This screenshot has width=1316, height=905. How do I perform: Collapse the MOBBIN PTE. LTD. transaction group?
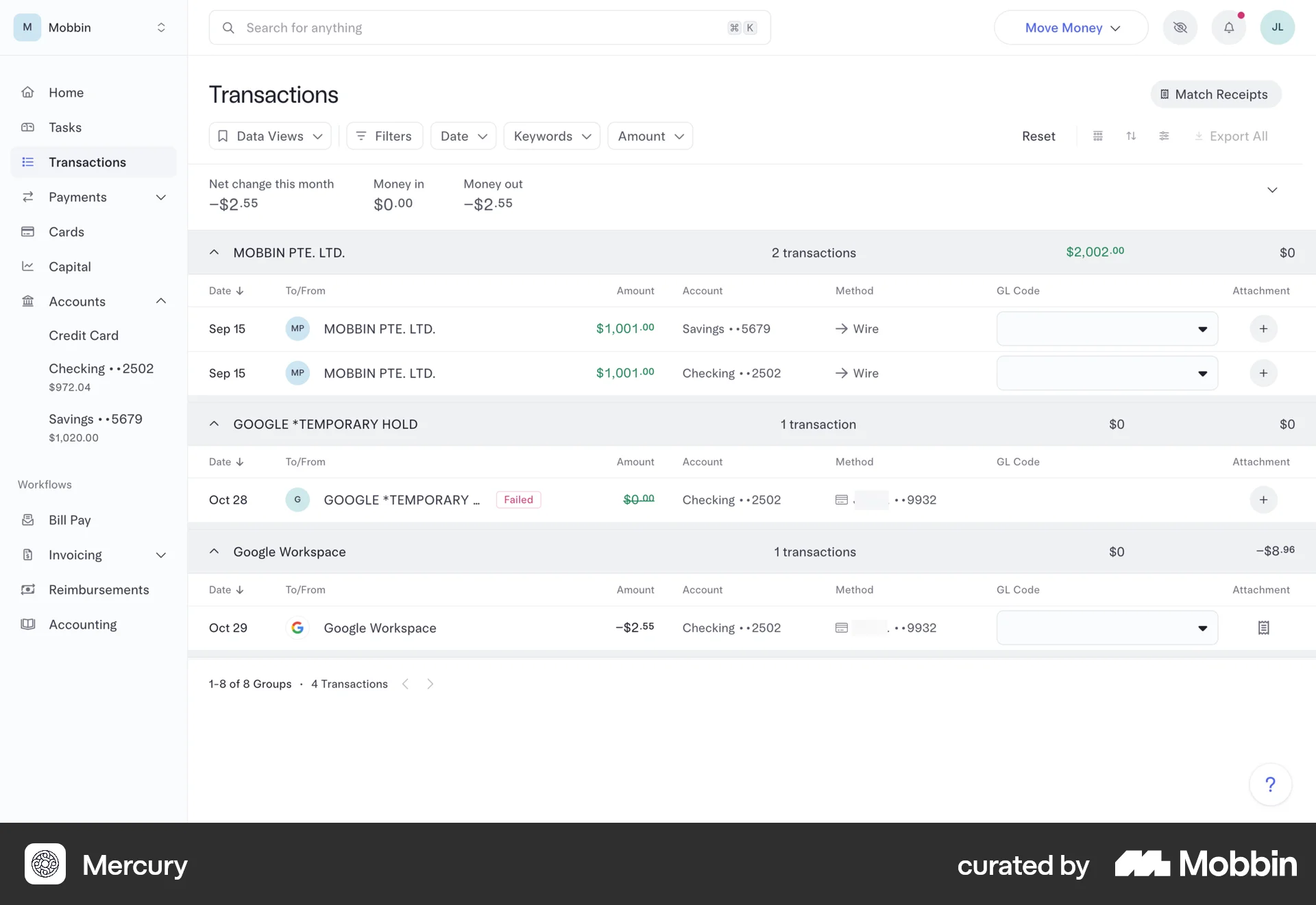tap(214, 252)
